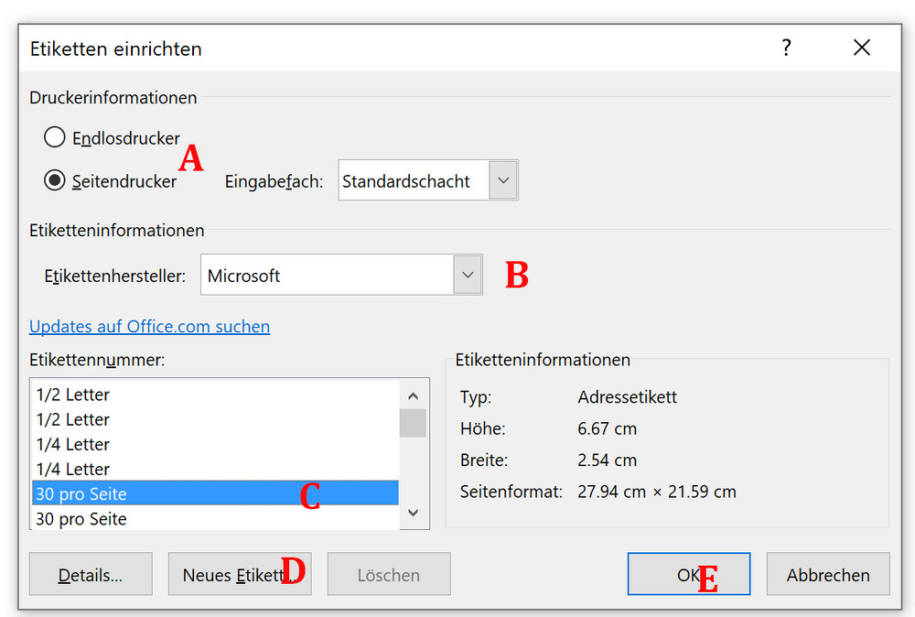Select first 1/2 Letter list entry
Screen dimensions: 915x617
pyautogui.click(x=215, y=395)
